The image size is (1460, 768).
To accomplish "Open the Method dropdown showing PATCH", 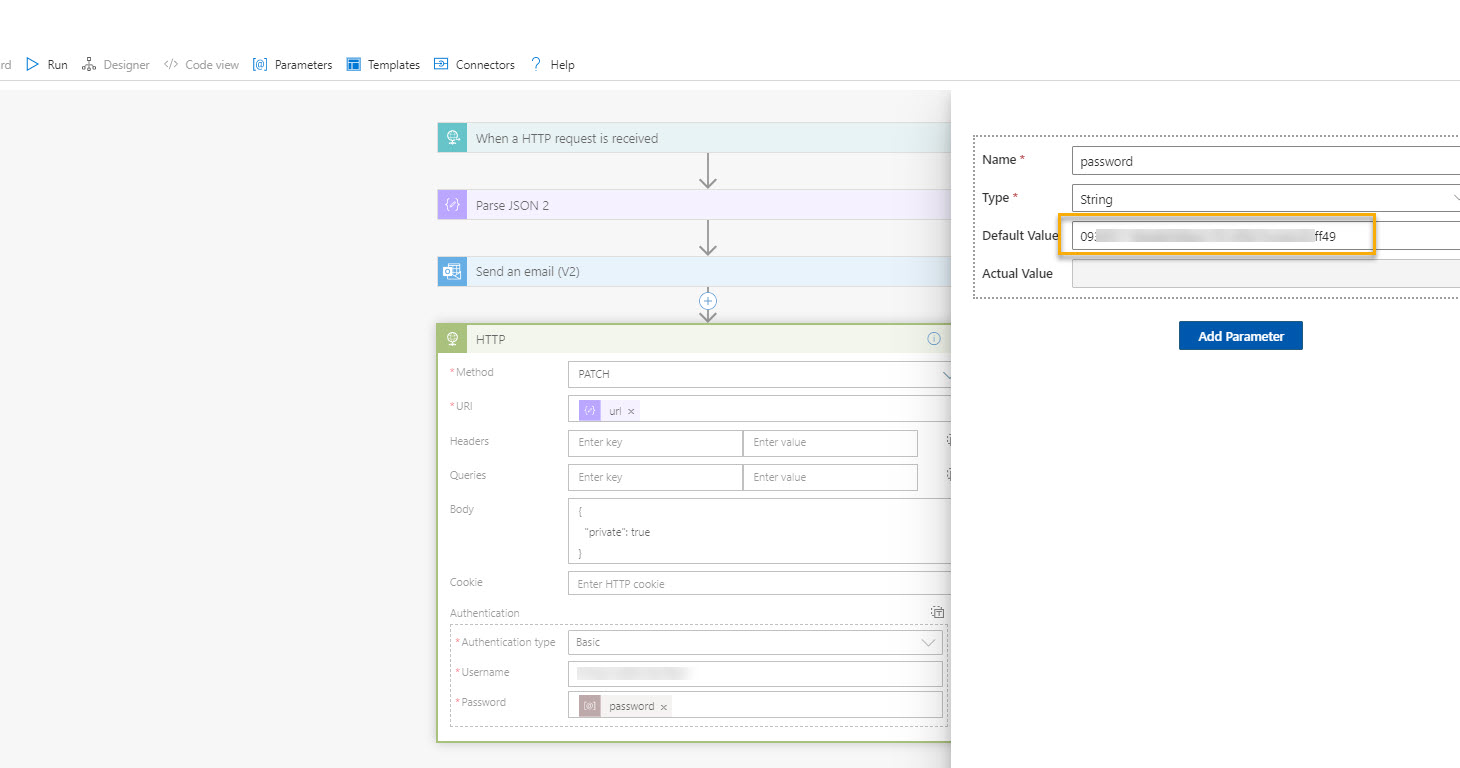I will coord(759,374).
